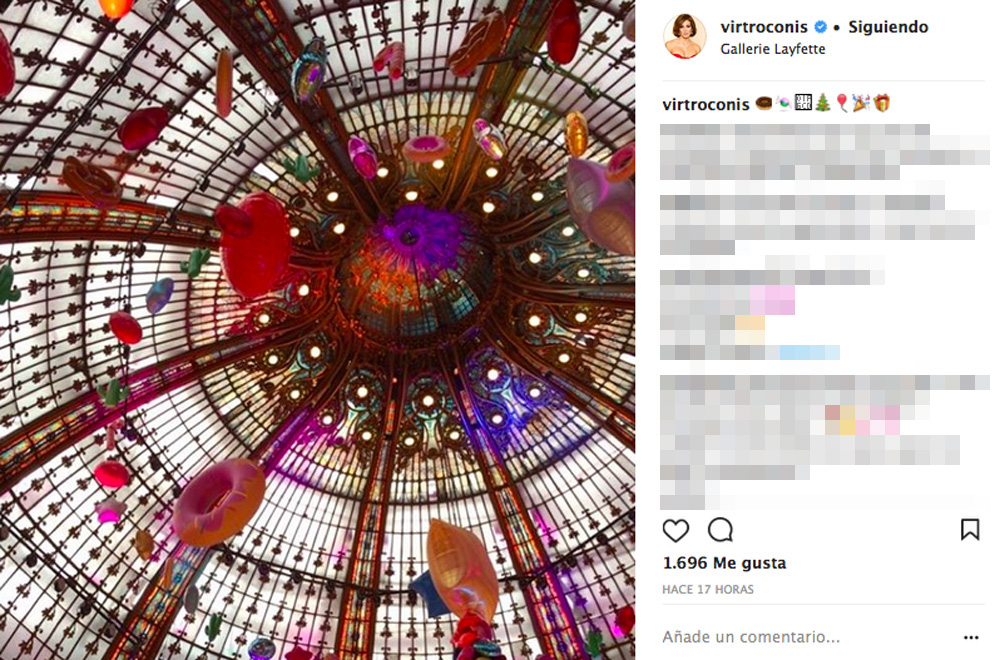Image resolution: width=1000 pixels, height=660 pixels.
Task: Like the post with the heart icon
Action: (x=675, y=530)
